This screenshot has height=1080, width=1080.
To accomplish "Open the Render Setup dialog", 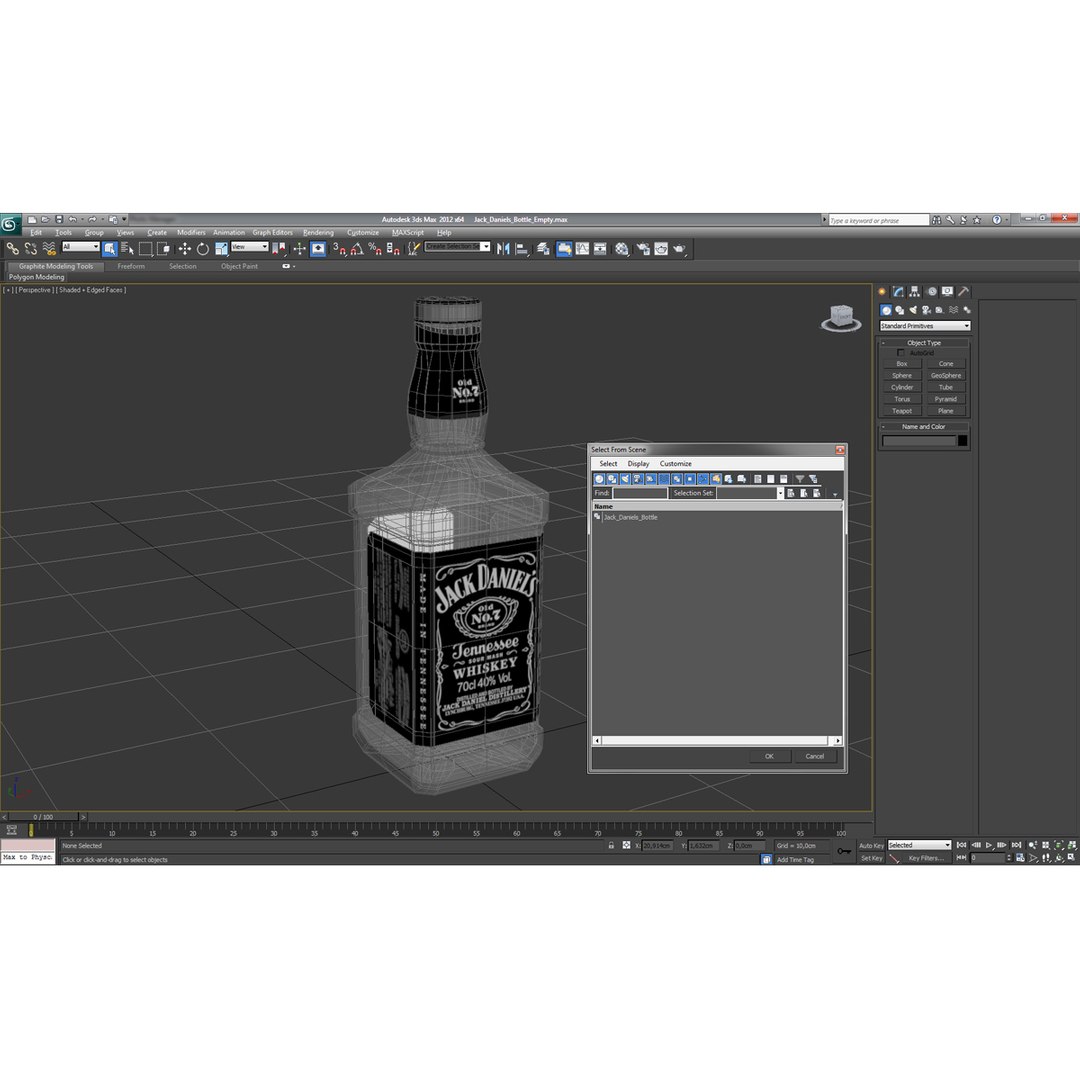I will 643,249.
